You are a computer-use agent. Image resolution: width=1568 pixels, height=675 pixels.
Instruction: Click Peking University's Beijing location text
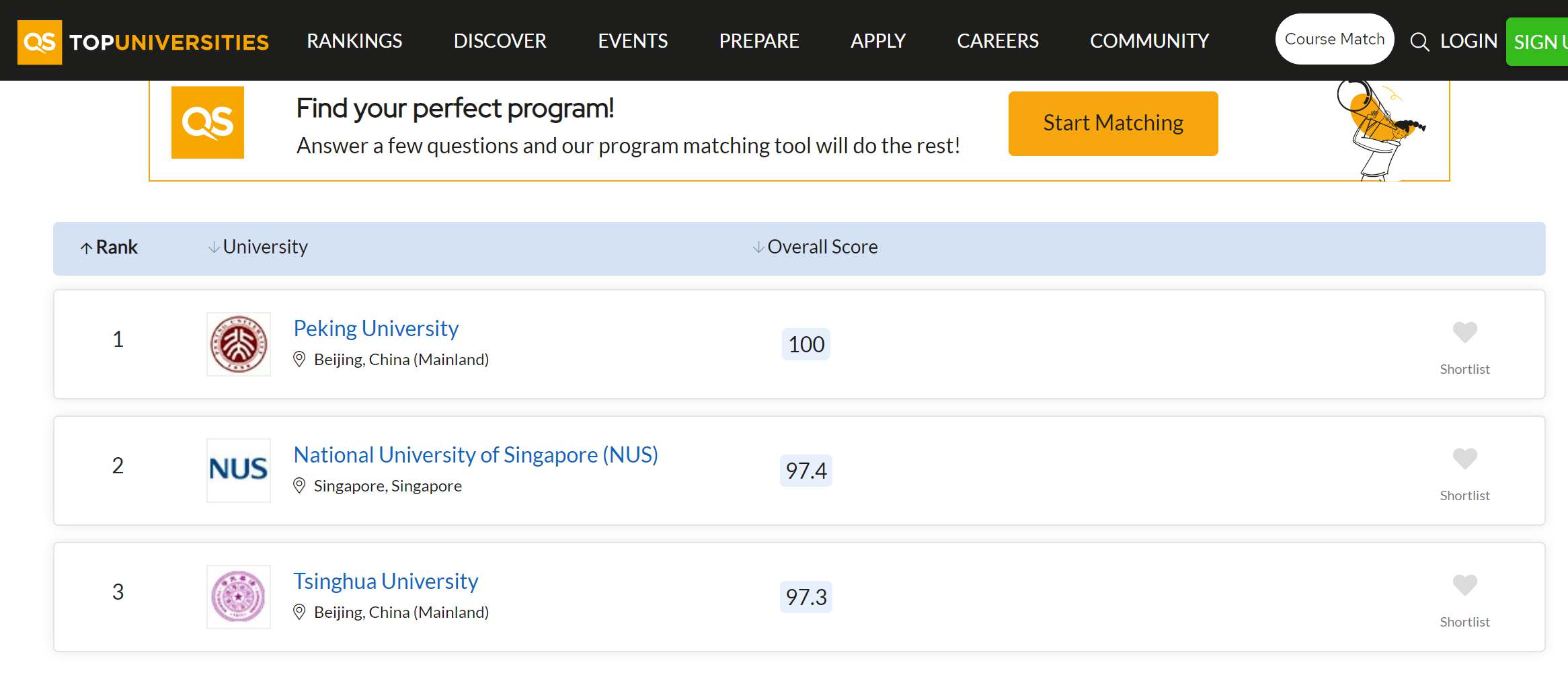point(401,360)
